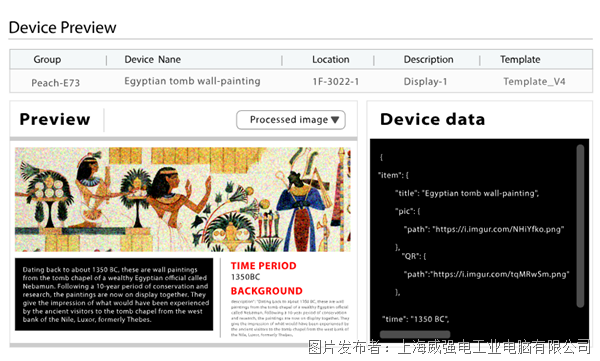Click the "QR": { JSON line
Image resolution: width=600 pixels, height=361 pixels.
click(x=414, y=256)
